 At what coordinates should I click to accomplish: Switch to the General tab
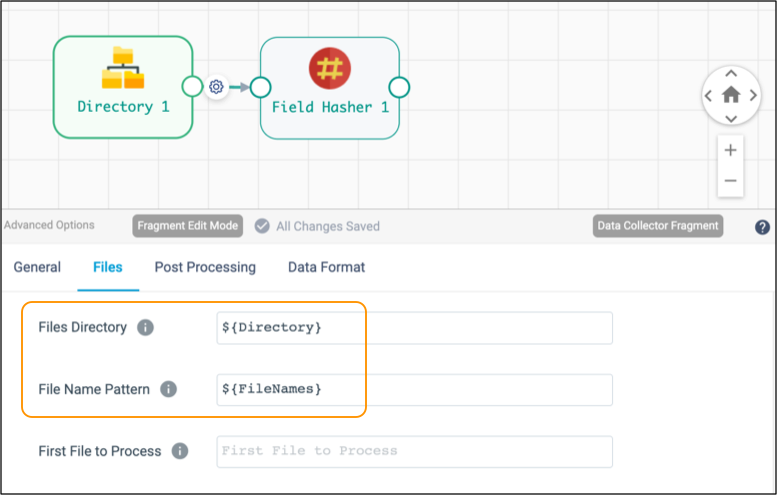[x=37, y=267]
